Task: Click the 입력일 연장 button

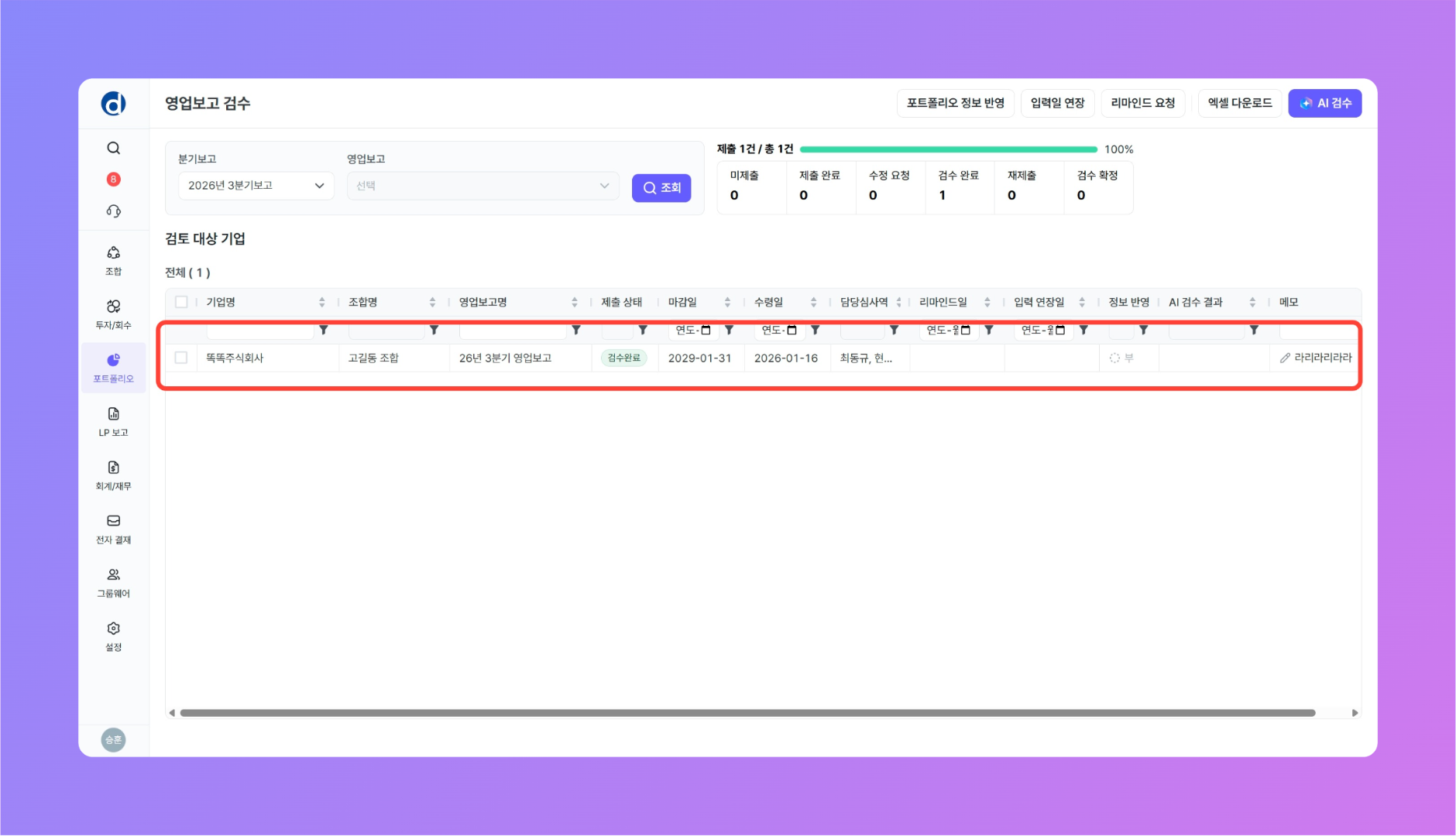Action: 1058,103
